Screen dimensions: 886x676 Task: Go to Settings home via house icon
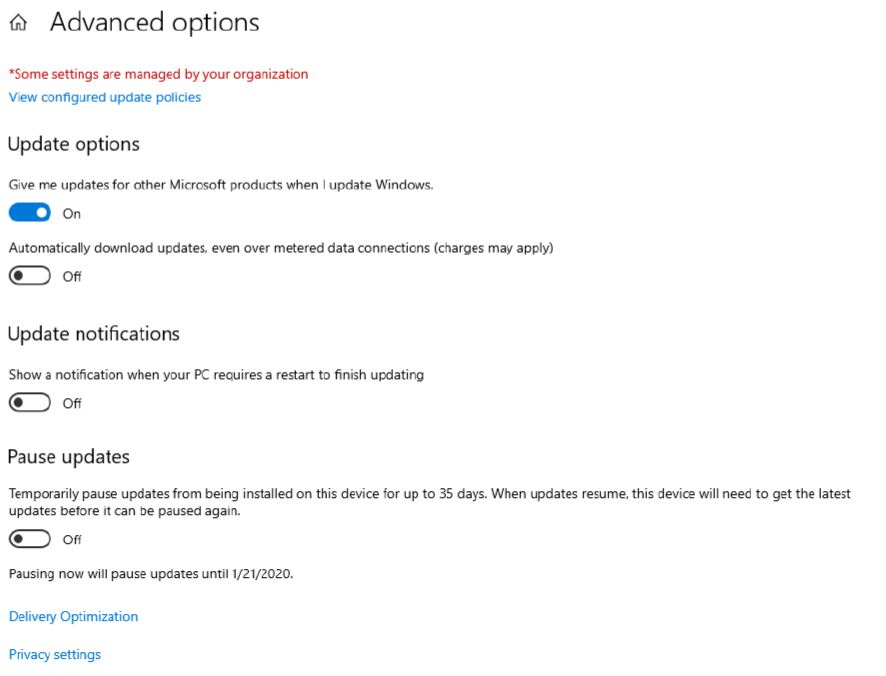[x=18, y=24]
